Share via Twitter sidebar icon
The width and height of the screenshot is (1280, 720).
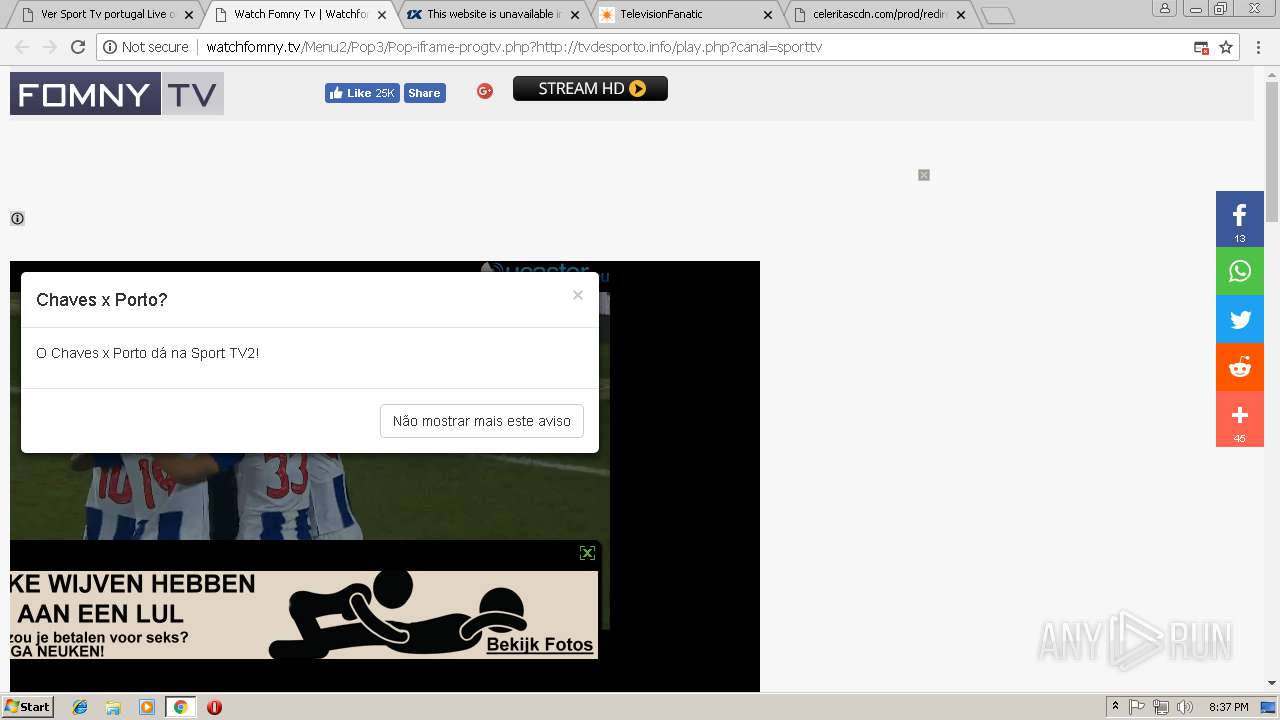[x=1240, y=320]
